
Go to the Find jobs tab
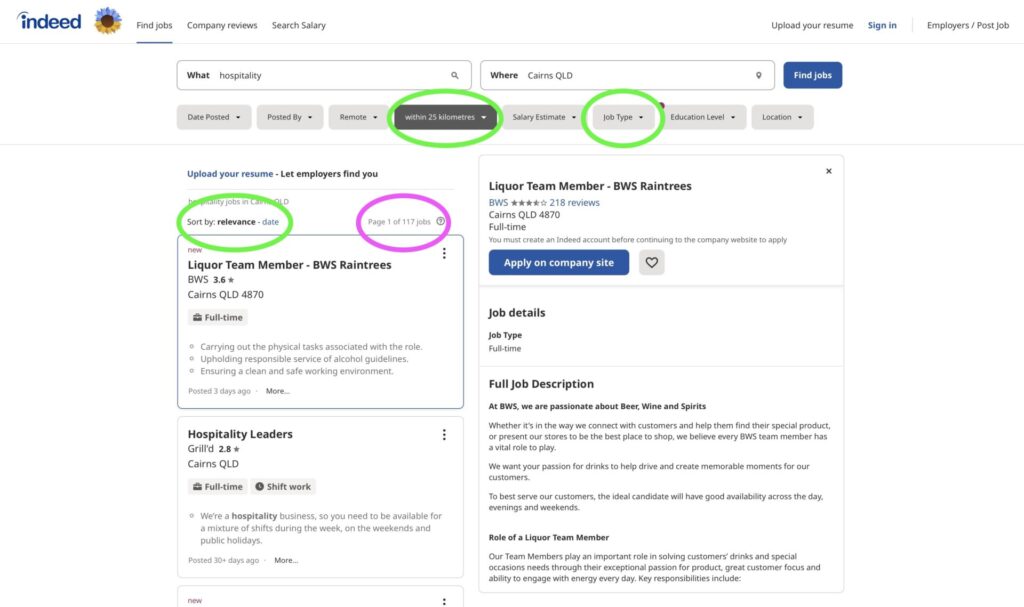coord(154,25)
